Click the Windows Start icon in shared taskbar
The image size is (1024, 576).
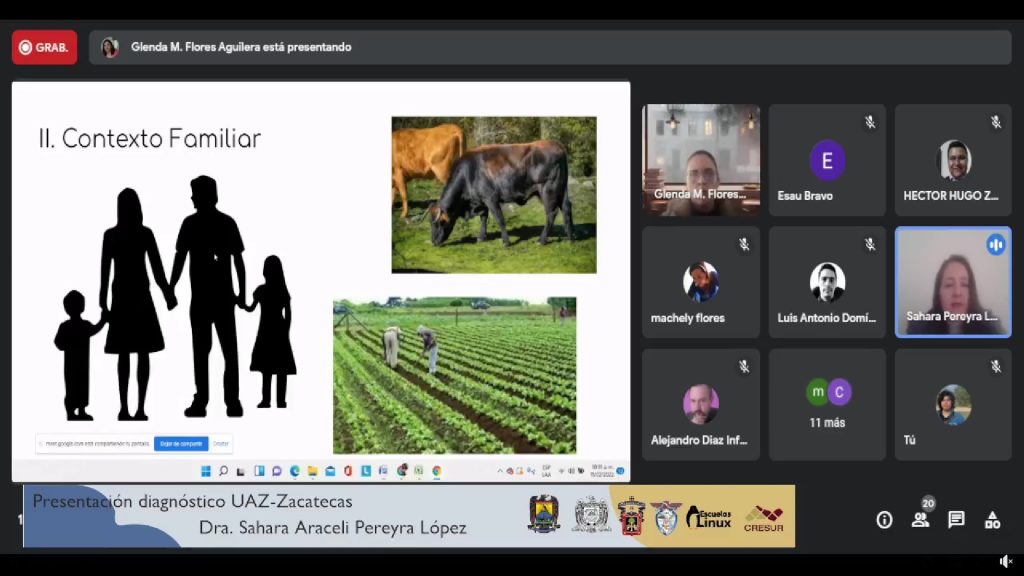tap(206, 471)
